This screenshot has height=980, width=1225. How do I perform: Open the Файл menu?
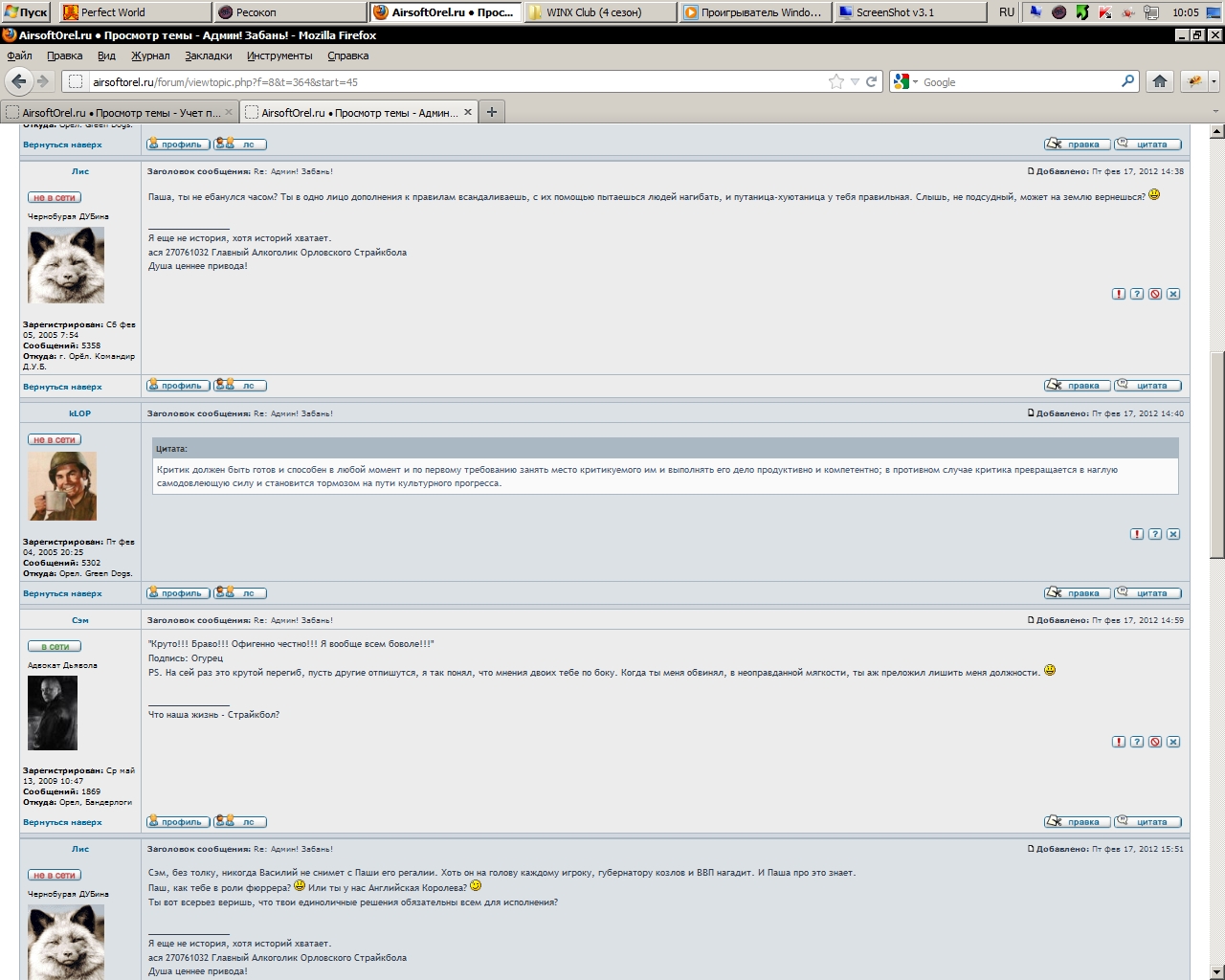[x=19, y=56]
